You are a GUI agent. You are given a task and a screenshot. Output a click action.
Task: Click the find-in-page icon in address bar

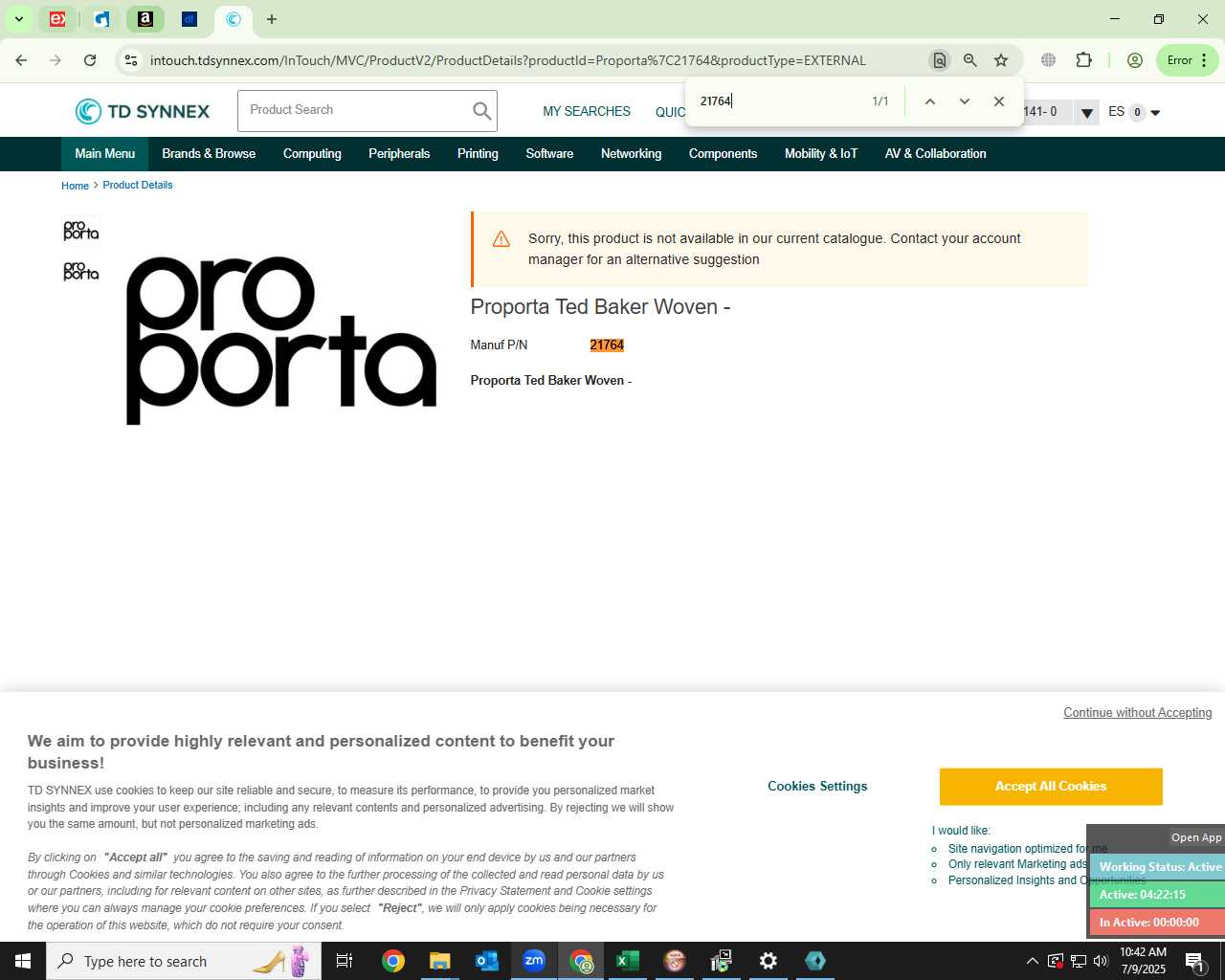tap(939, 60)
